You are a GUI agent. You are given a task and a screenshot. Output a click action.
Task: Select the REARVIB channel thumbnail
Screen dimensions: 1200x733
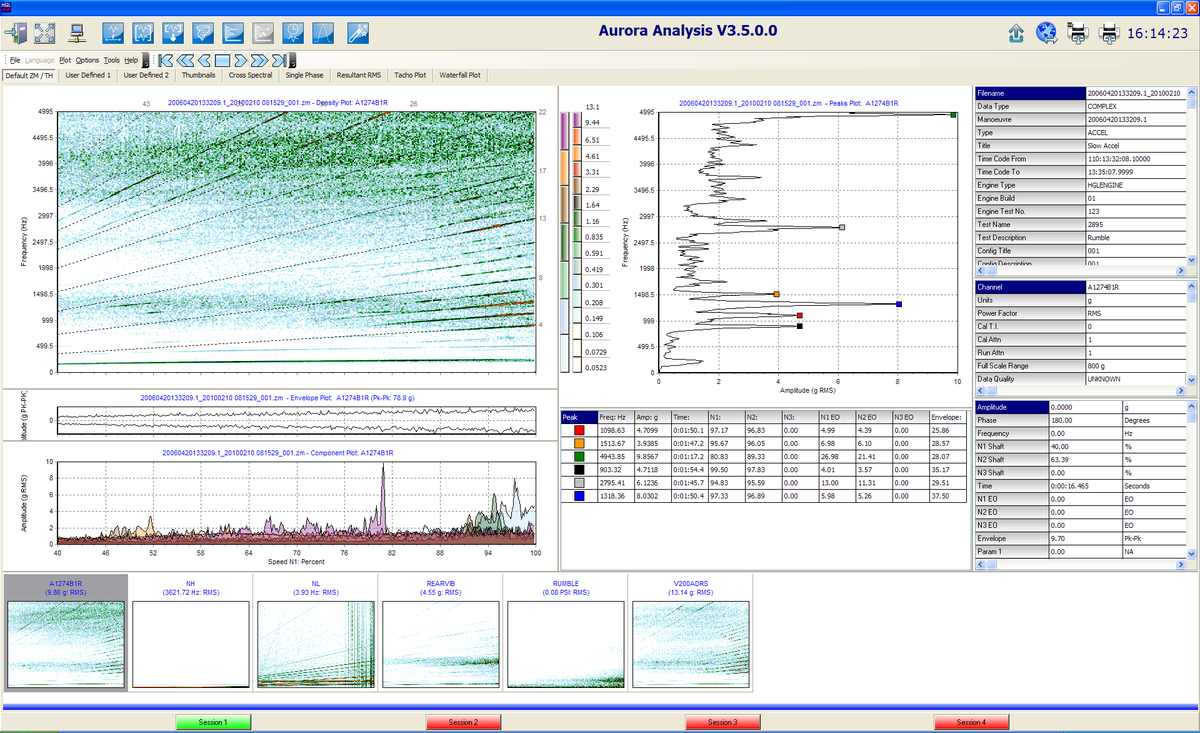pos(440,631)
